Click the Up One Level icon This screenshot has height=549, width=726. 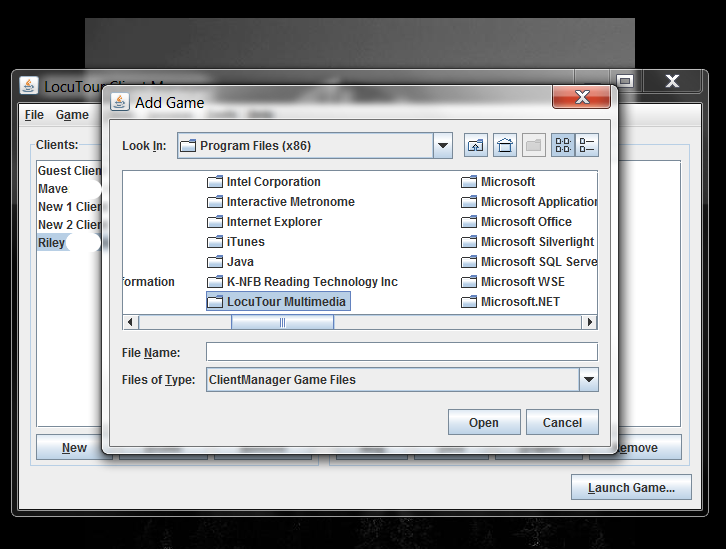(x=476, y=146)
